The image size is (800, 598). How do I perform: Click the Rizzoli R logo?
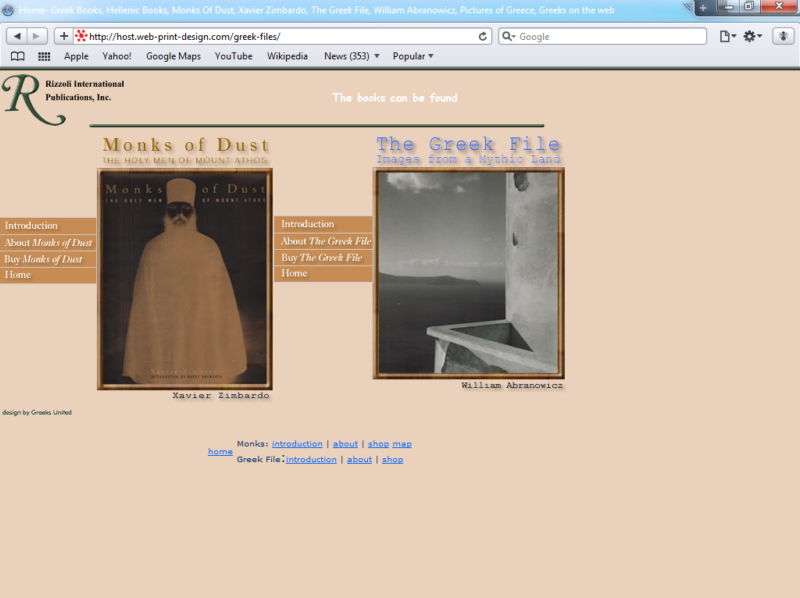tap(34, 100)
